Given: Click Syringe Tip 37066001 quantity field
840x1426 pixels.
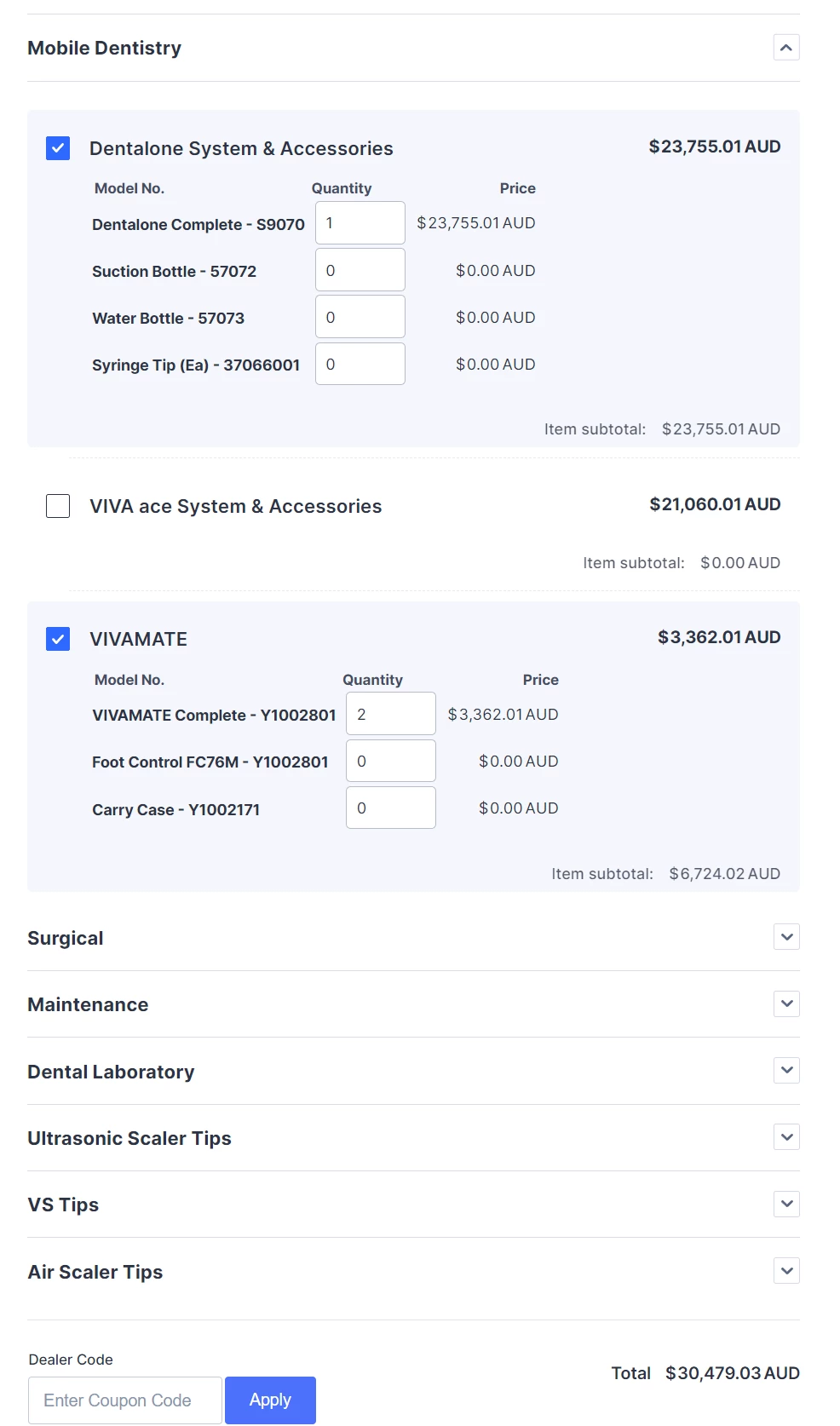Looking at the screenshot, I should point(360,364).
